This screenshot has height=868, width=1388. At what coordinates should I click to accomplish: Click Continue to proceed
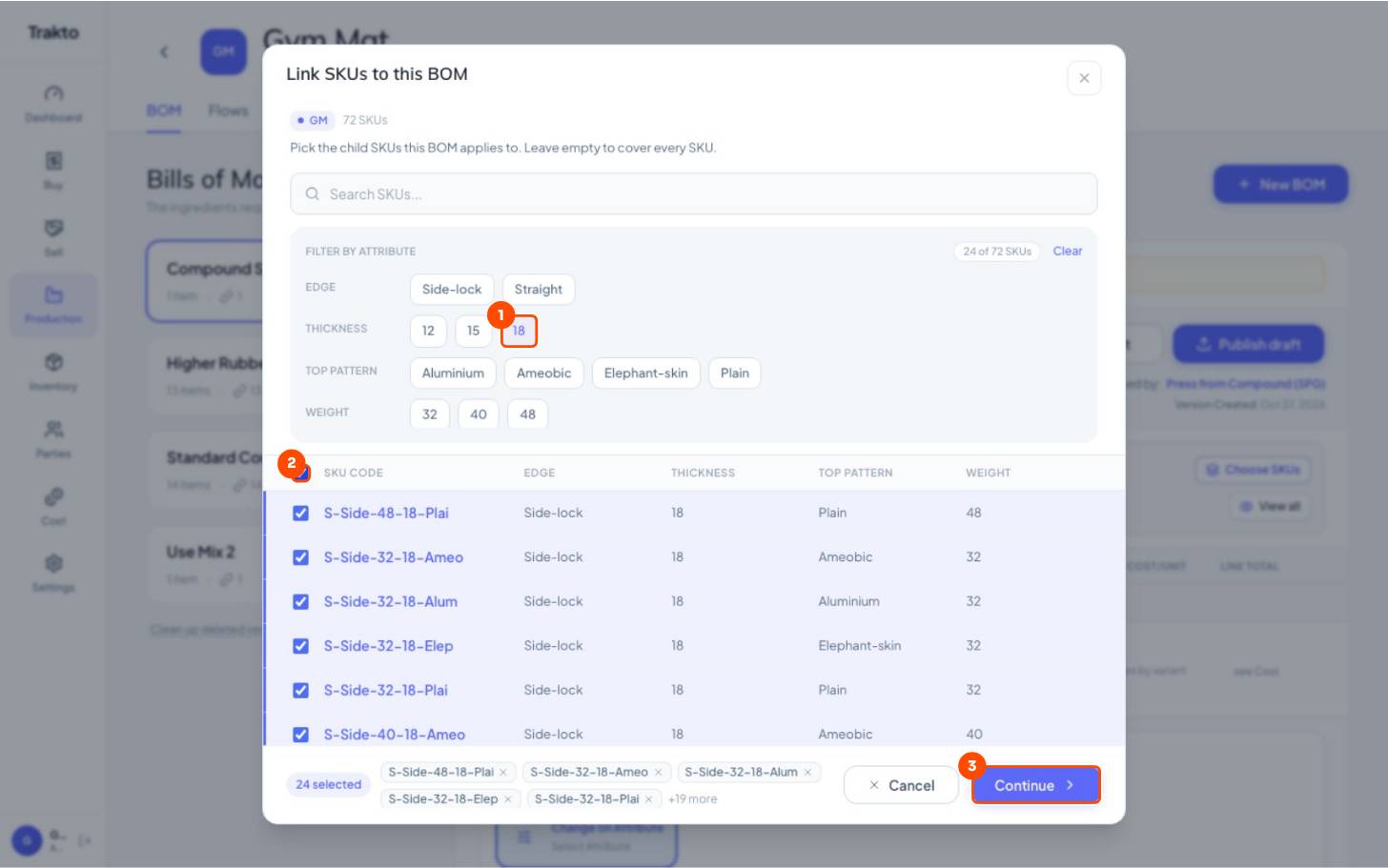coord(1035,785)
